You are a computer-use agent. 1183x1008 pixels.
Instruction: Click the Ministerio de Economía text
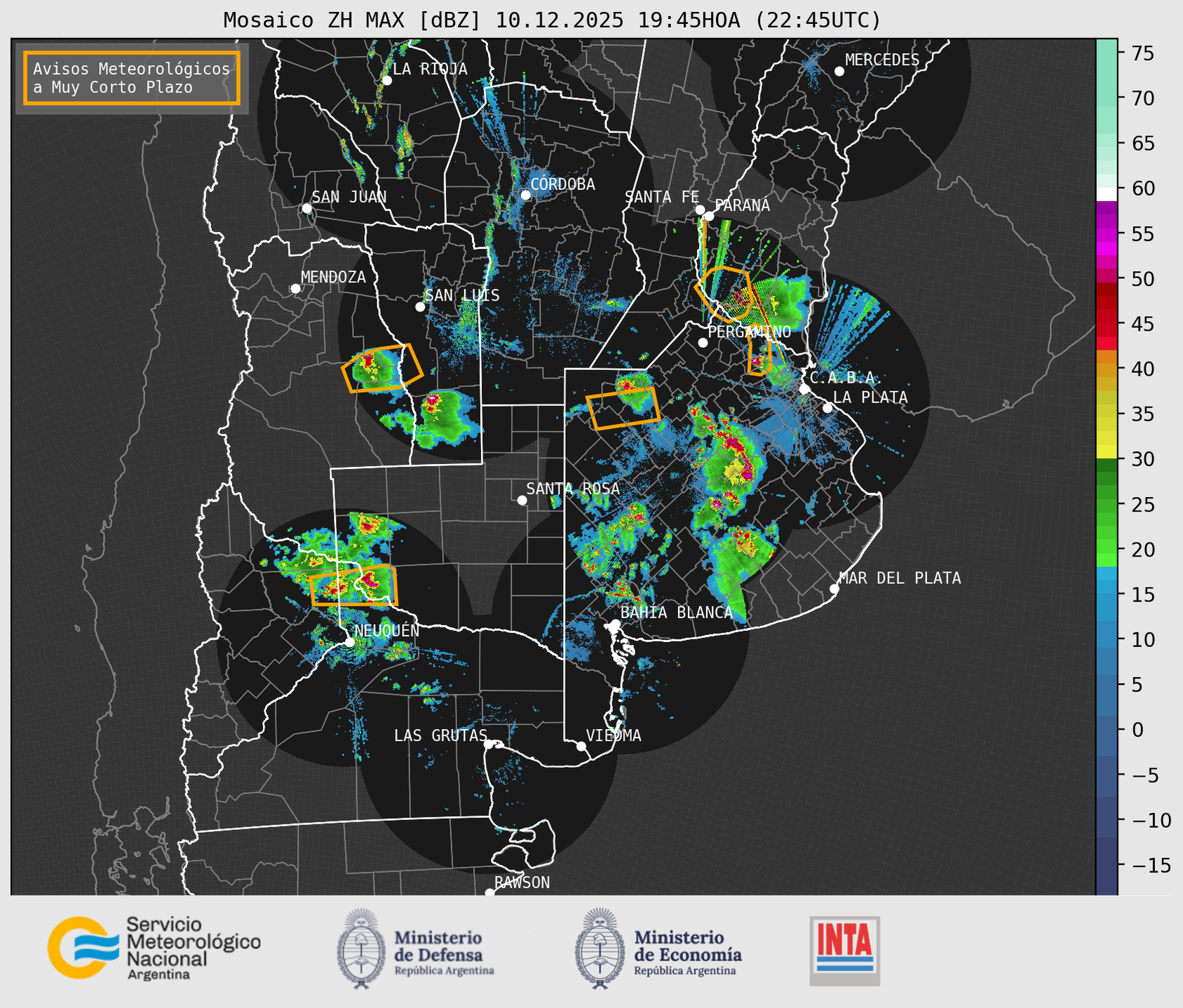point(687,952)
